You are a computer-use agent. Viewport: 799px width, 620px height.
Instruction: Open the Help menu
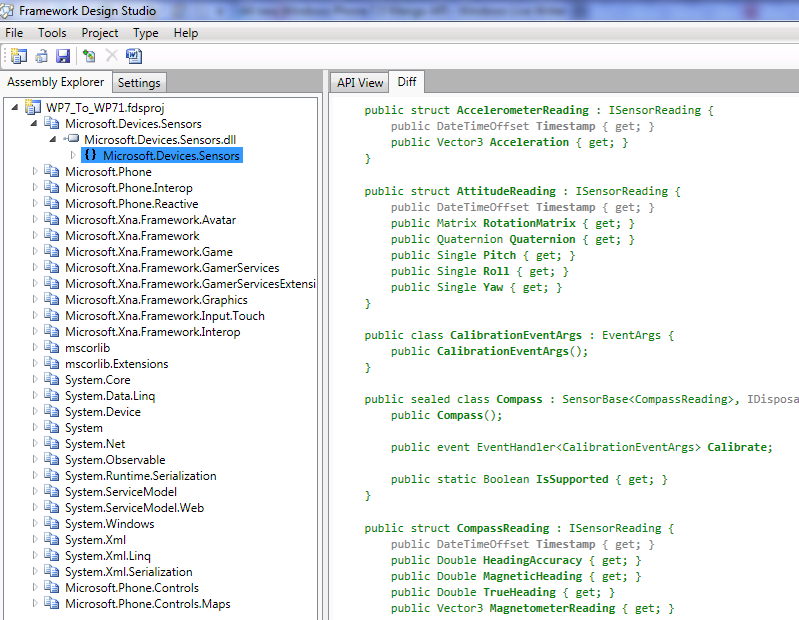186,33
